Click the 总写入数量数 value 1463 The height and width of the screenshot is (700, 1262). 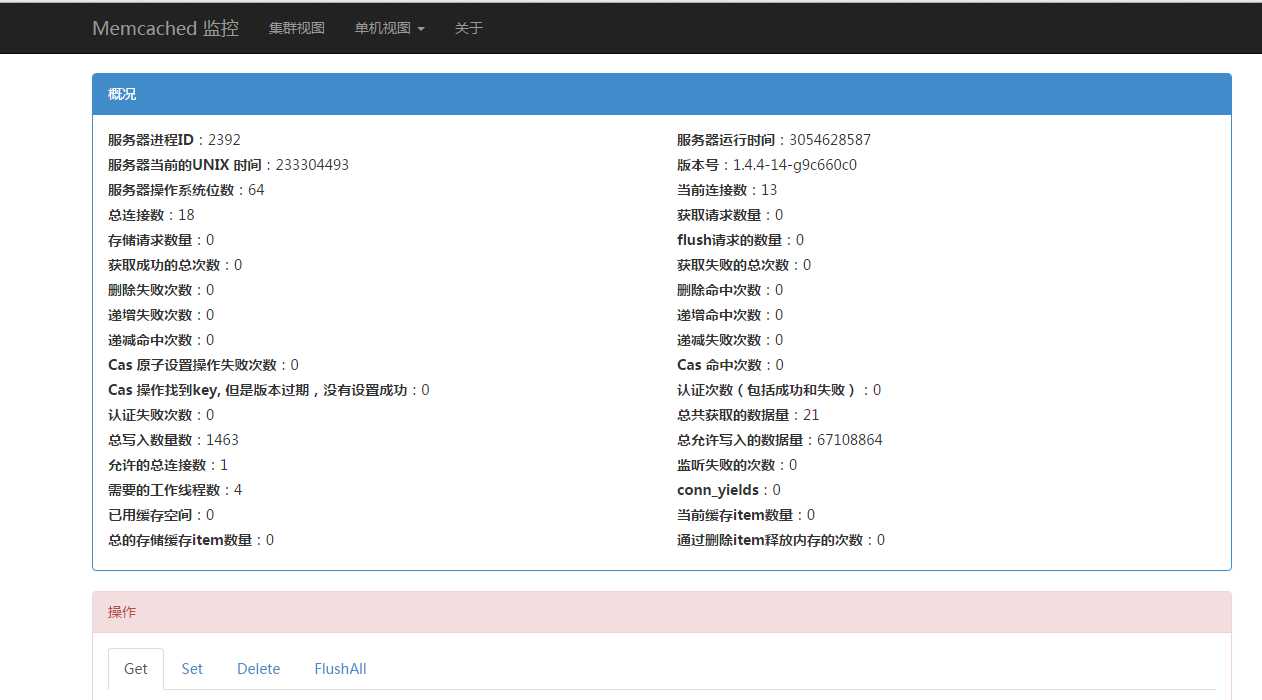tap(222, 440)
